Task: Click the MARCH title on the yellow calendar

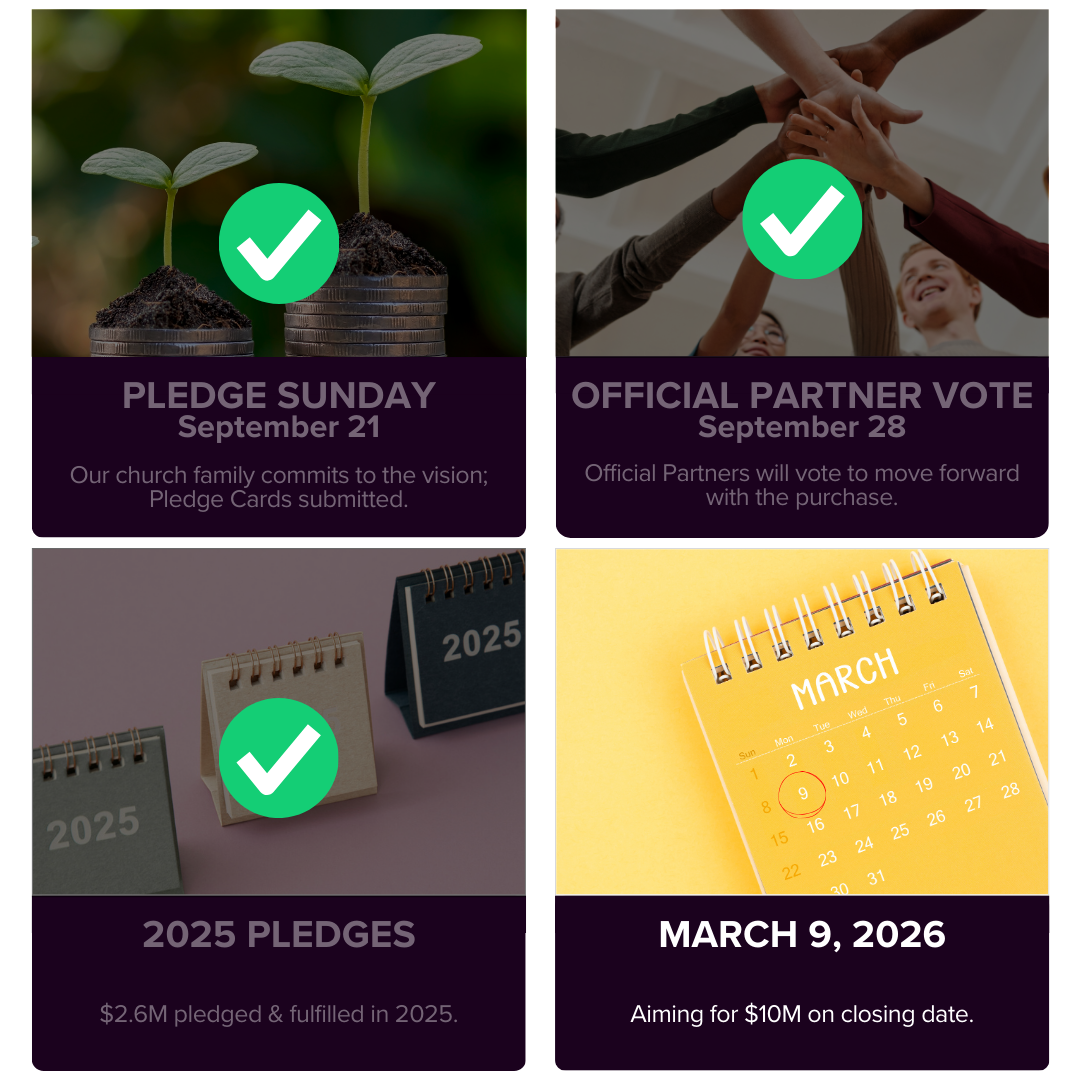Action: click(x=845, y=678)
